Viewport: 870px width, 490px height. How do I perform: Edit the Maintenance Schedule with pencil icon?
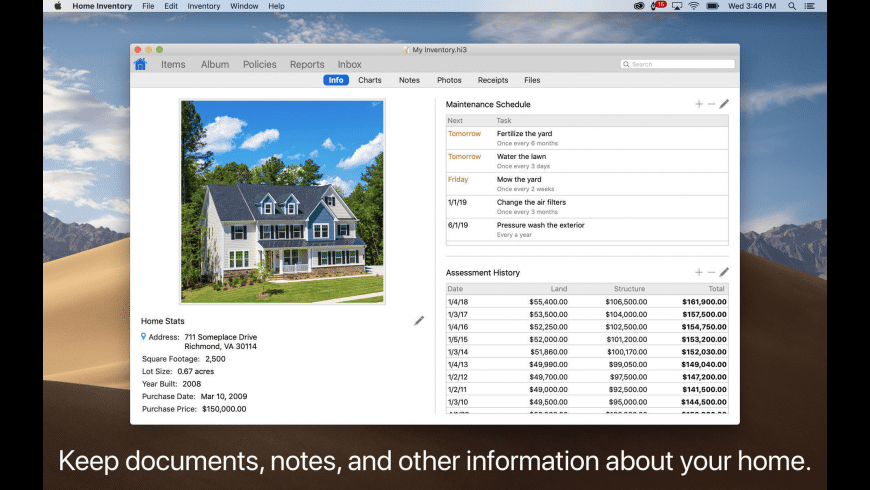[x=724, y=104]
